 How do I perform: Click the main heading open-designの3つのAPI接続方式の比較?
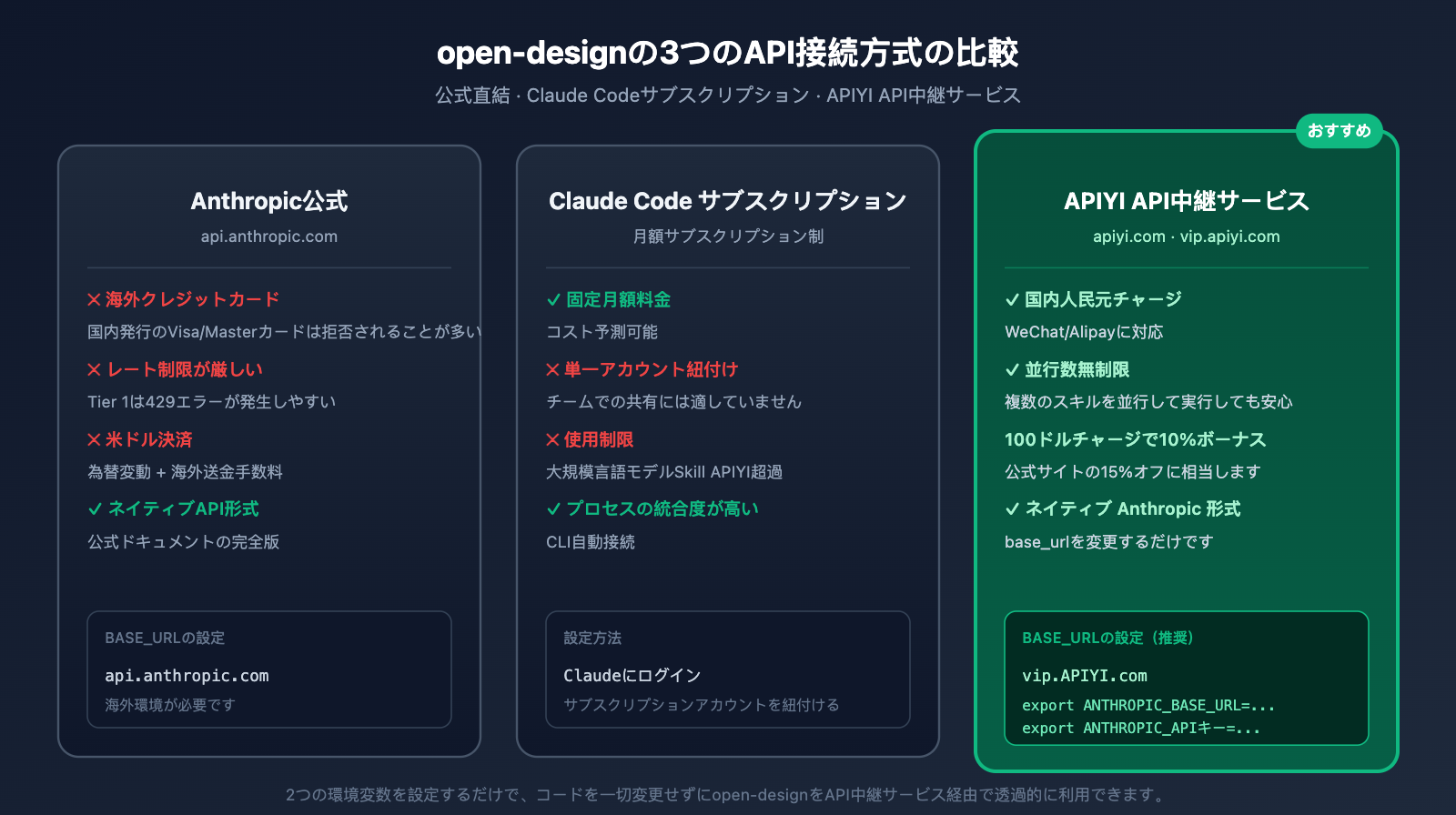click(728, 53)
